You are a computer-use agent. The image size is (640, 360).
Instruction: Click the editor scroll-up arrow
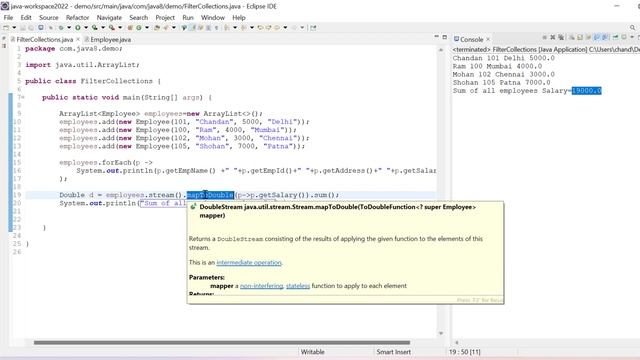tap(441, 50)
